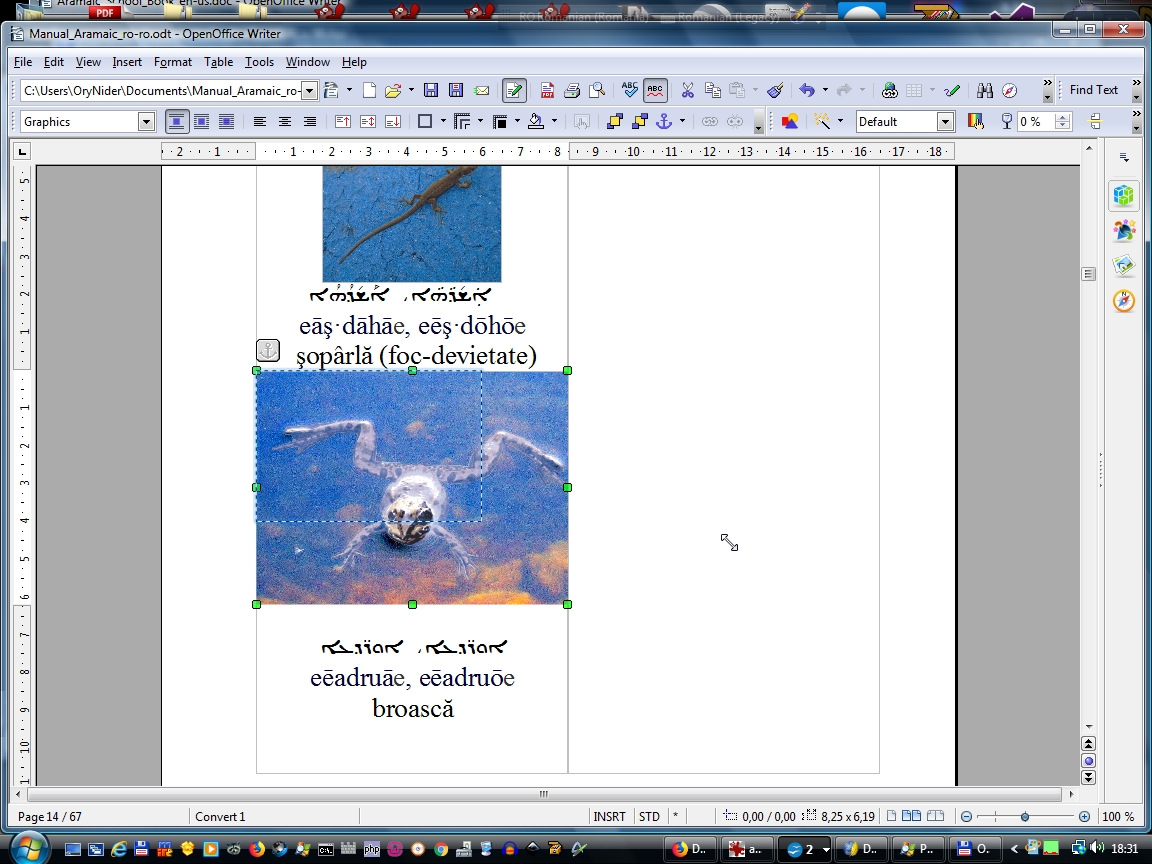This screenshot has height=864, width=1152.
Task: Click the Save document icon
Action: click(431, 91)
